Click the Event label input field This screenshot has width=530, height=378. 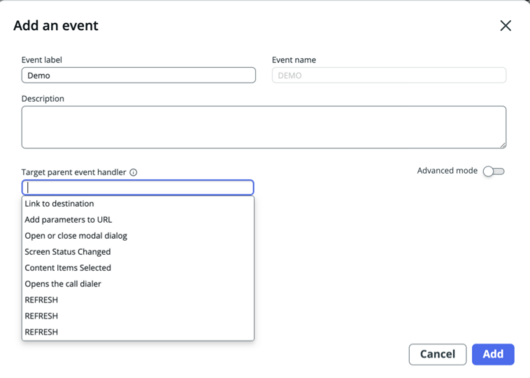[x=138, y=75]
